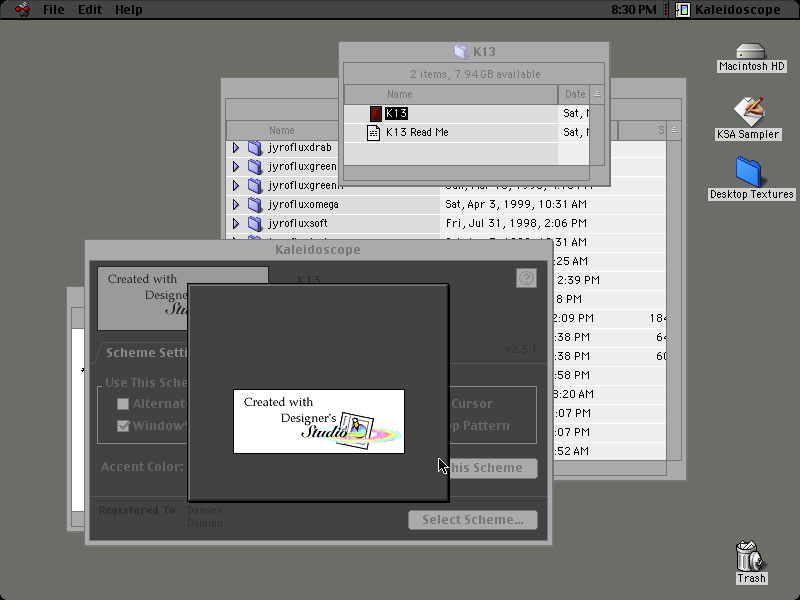Click the jyrofluxsoft date Fri, Jul 31, 1998
This screenshot has height=600, width=800.
516,223
